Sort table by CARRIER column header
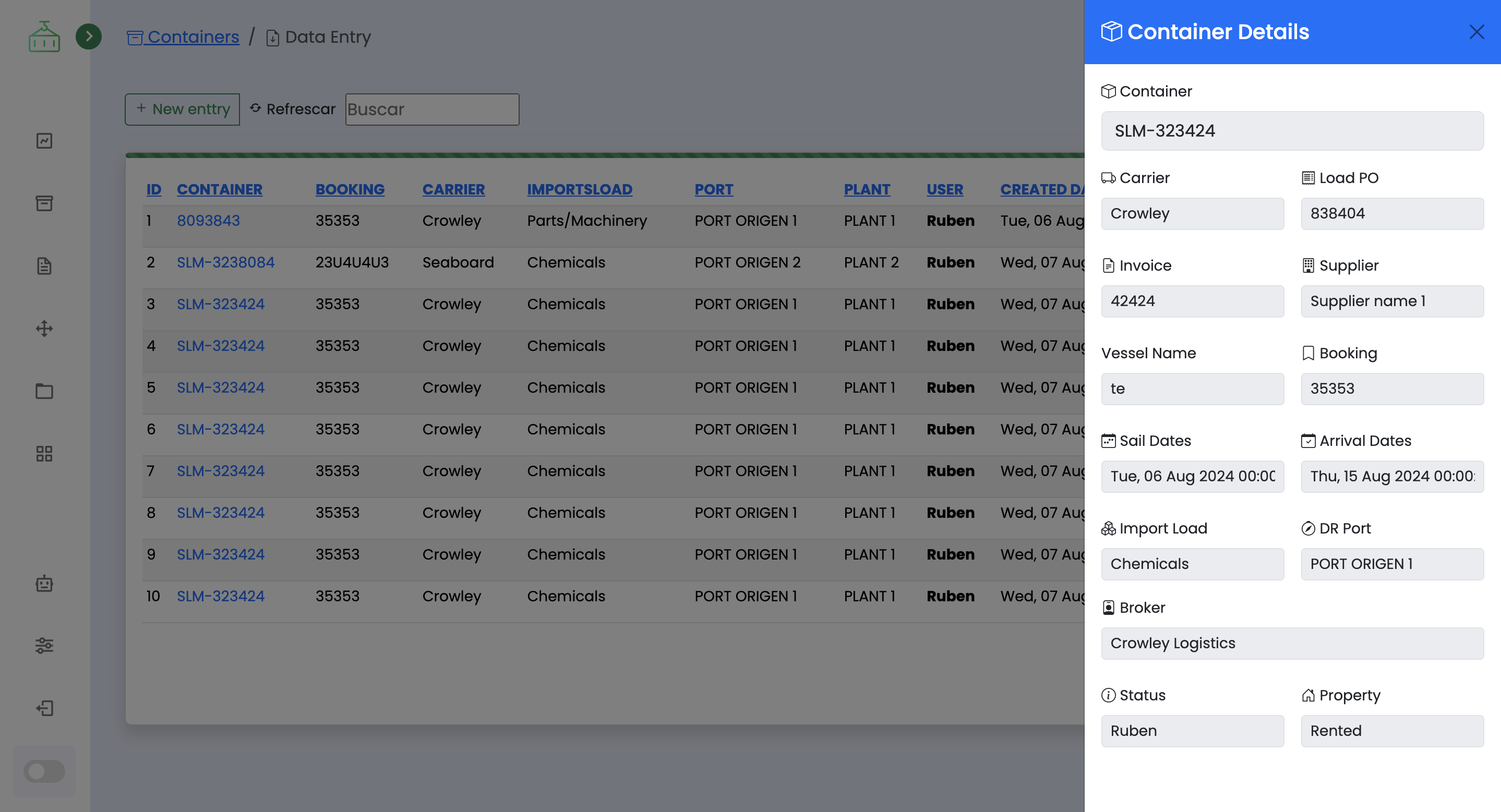This screenshot has width=1501, height=812. point(453,189)
